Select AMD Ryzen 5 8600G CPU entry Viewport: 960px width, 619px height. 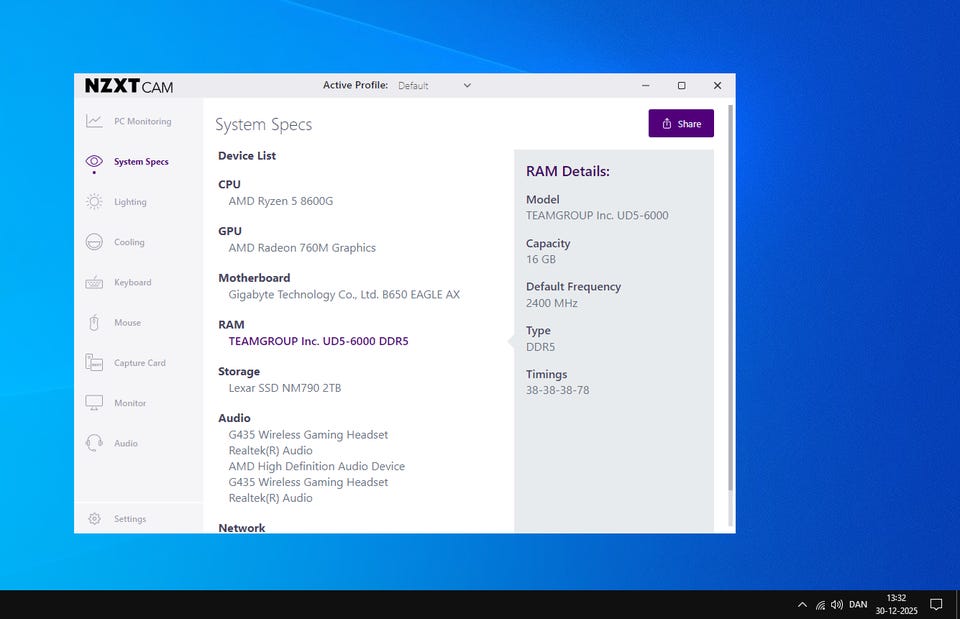point(281,201)
